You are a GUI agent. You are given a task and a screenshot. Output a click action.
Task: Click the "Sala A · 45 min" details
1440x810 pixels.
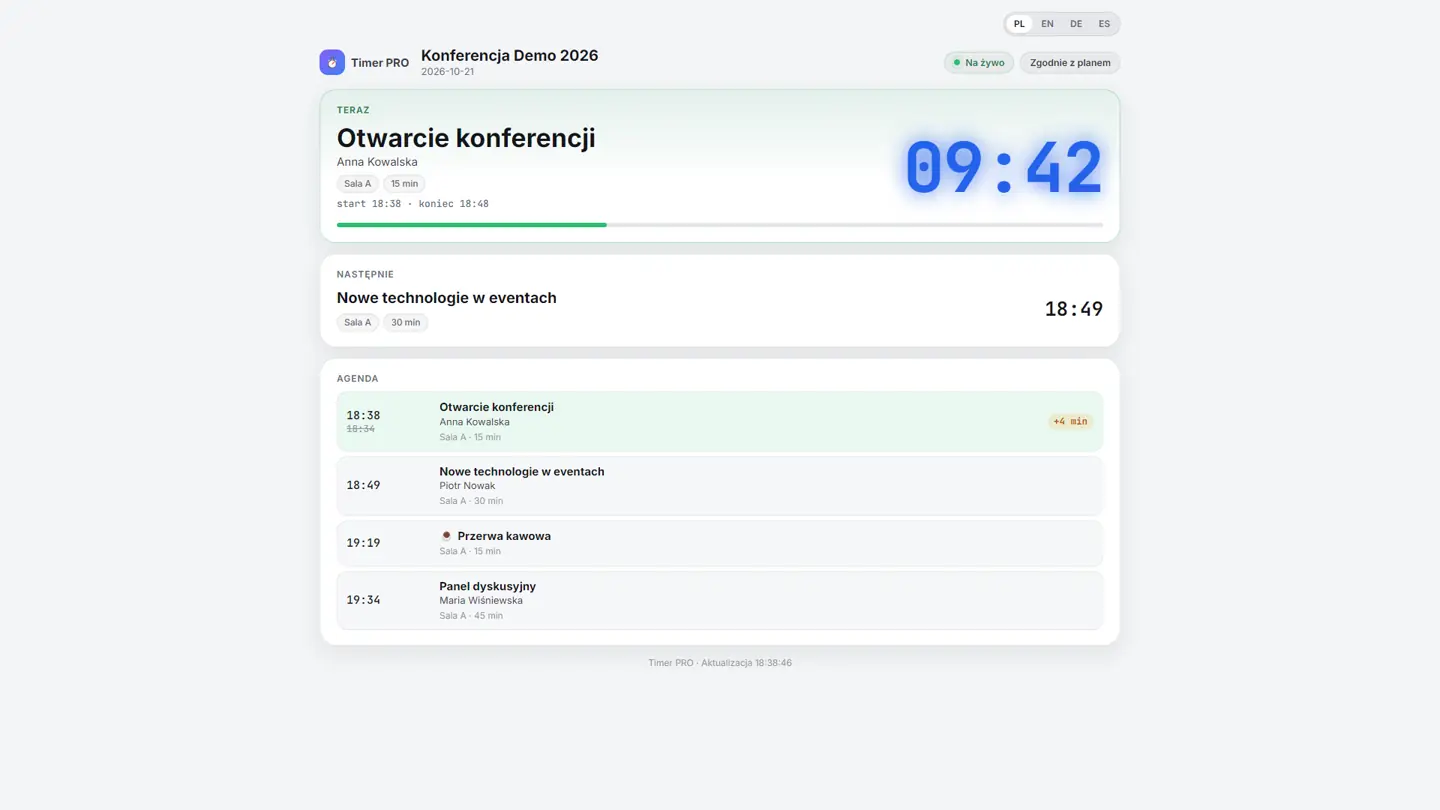coord(471,616)
